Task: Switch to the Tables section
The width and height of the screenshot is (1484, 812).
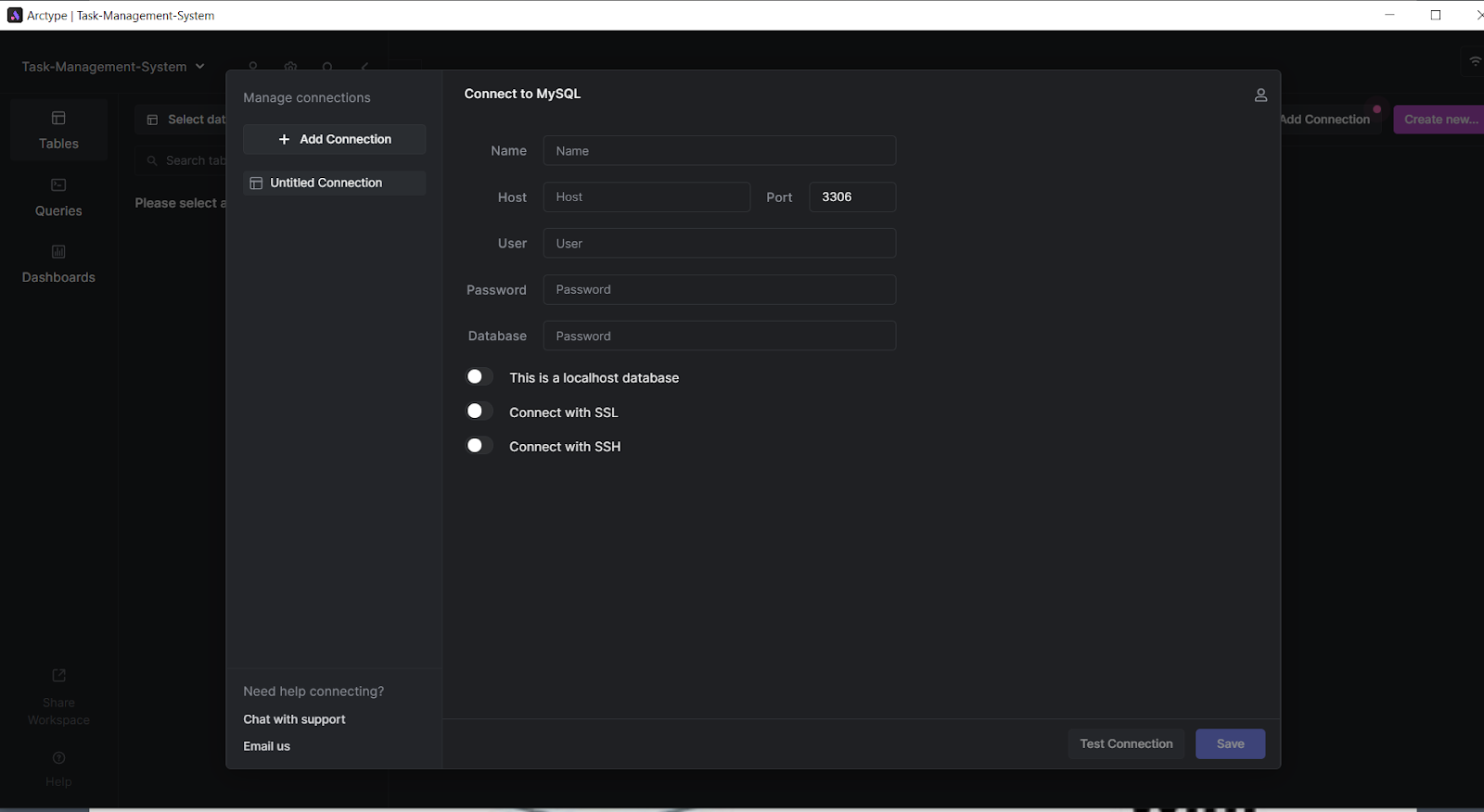Action: (x=58, y=131)
